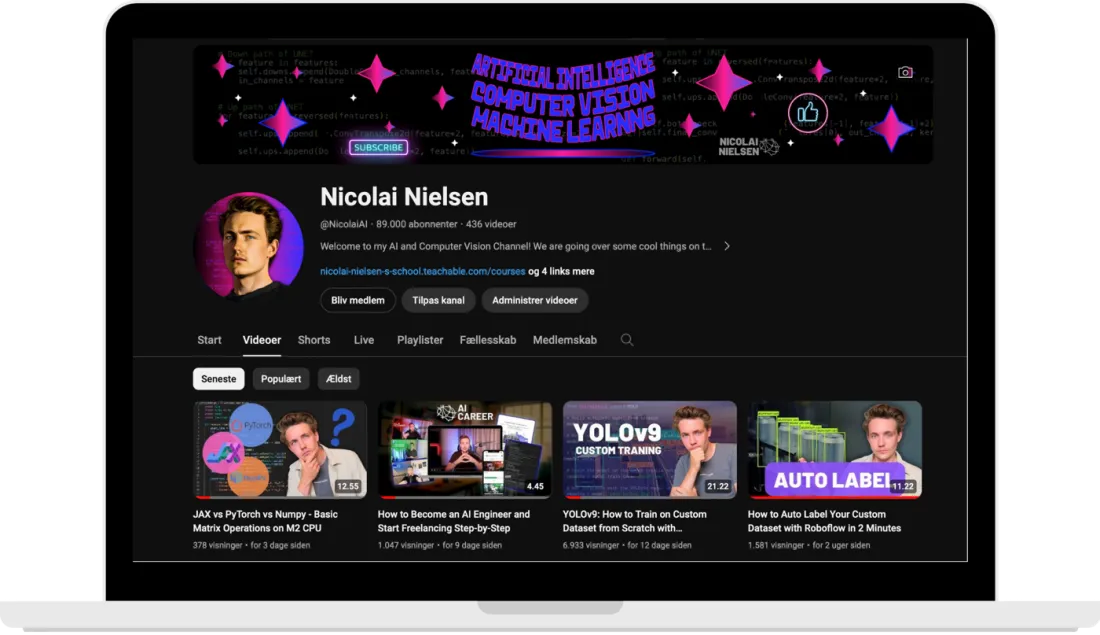Select the Seneste filter chip
1100x635 pixels.
coord(219,379)
